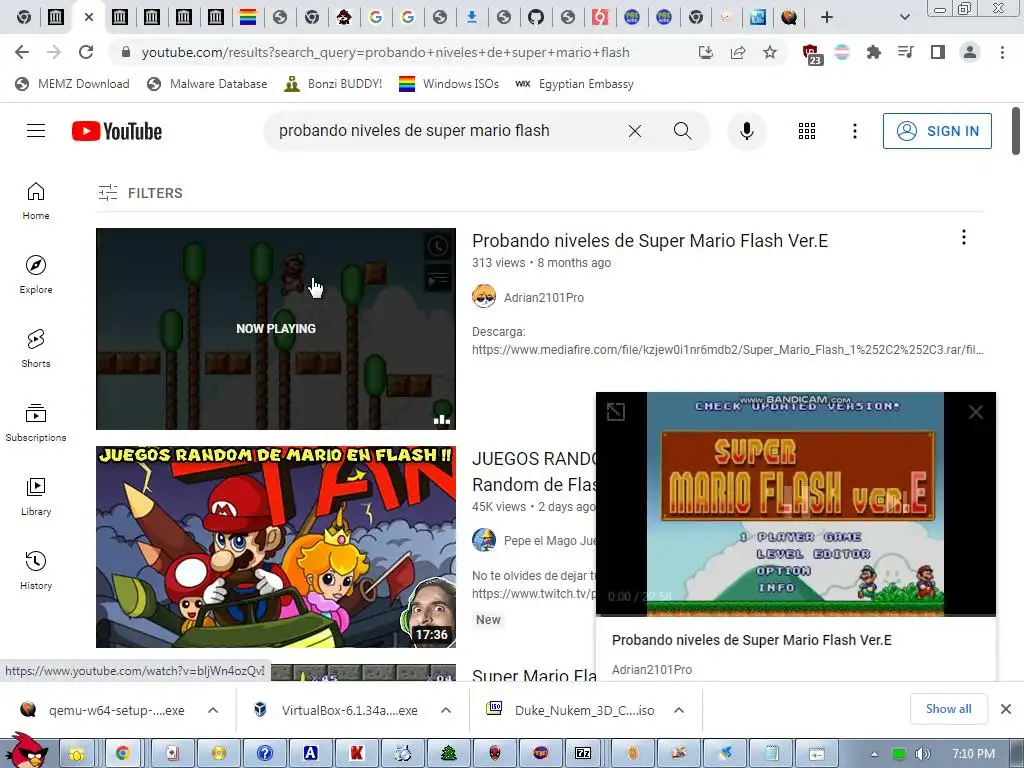The height and width of the screenshot is (768, 1024).
Task: Visit Pepe el Mago channel link
Action: coord(549,541)
